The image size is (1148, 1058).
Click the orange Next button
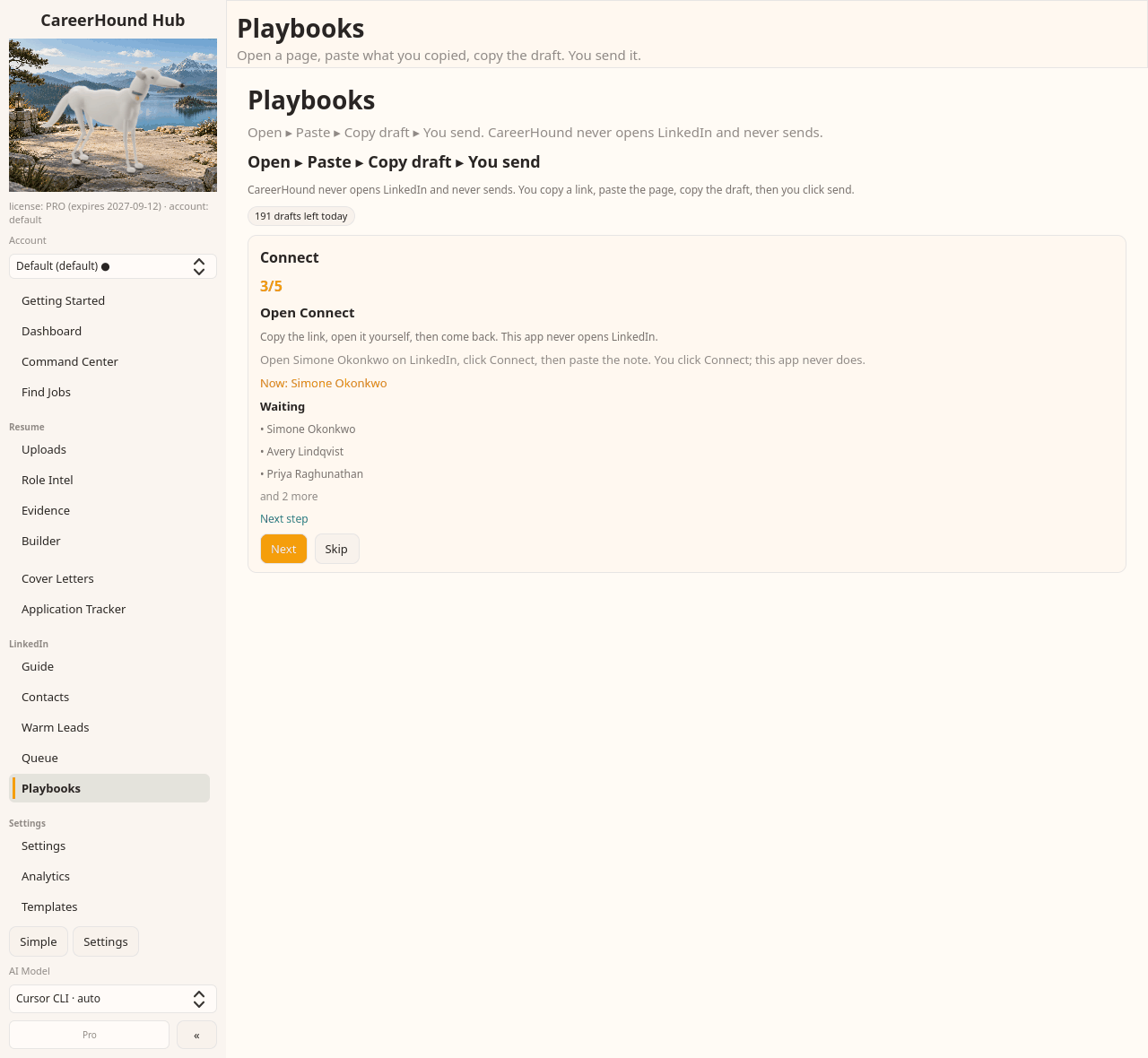point(283,549)
